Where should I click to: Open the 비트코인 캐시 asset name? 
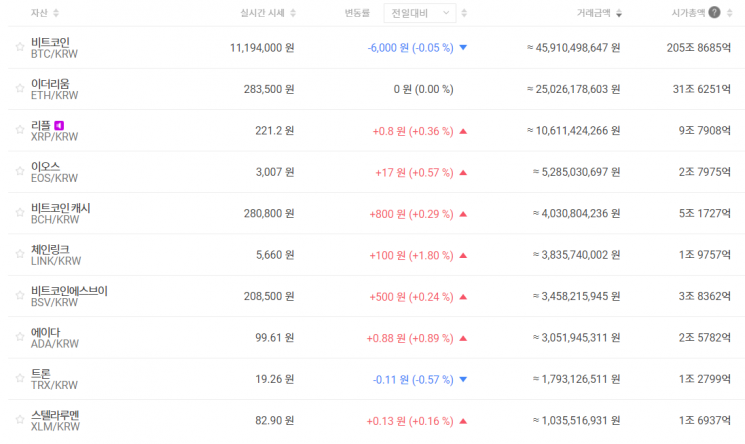[x=60, y=208]
